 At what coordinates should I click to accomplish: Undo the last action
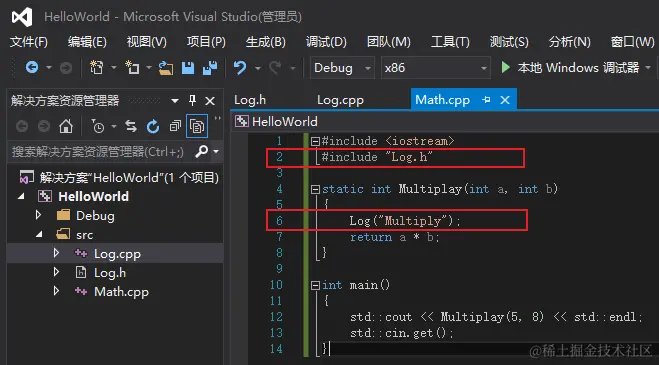click(x=240, y=68)
